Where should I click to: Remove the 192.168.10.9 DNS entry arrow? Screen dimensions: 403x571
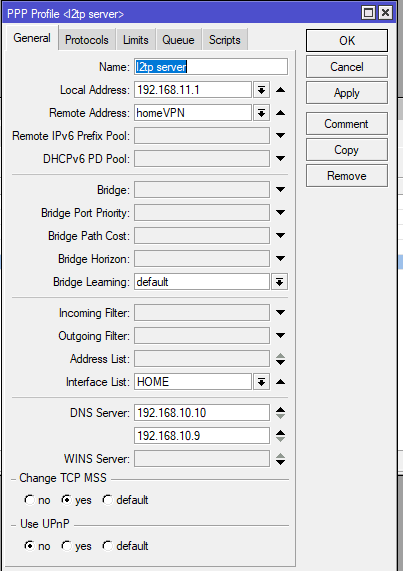click(x=280, y=432)
